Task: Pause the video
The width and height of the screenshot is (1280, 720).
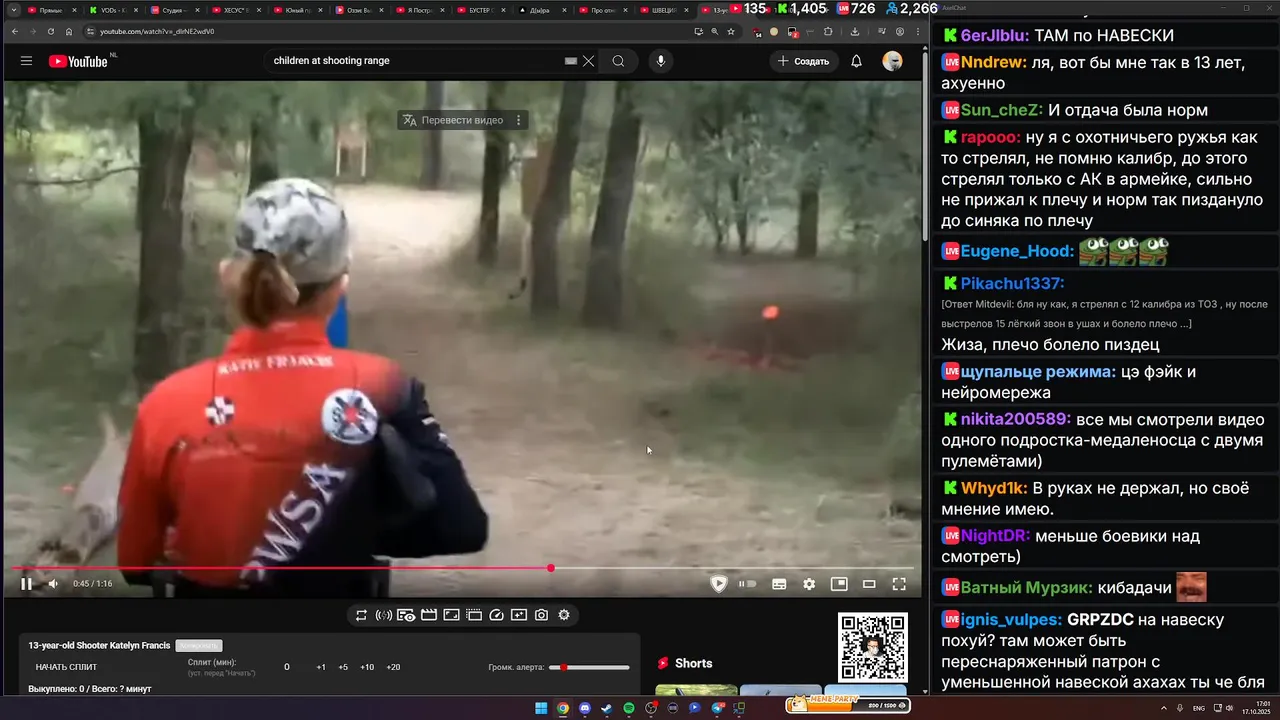Action: click(x=26, y=584)
